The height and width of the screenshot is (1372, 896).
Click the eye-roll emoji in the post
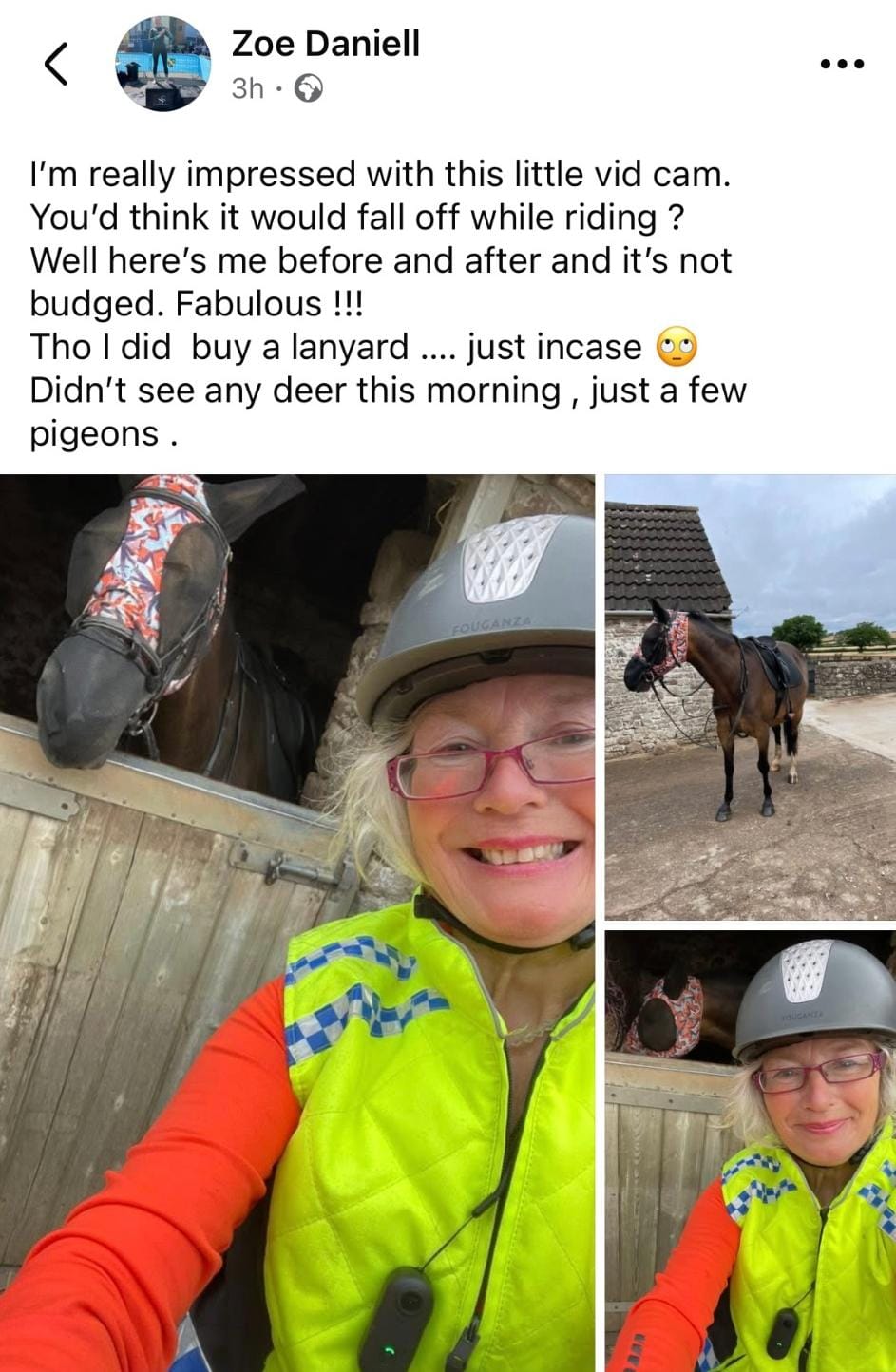(677, 348)
